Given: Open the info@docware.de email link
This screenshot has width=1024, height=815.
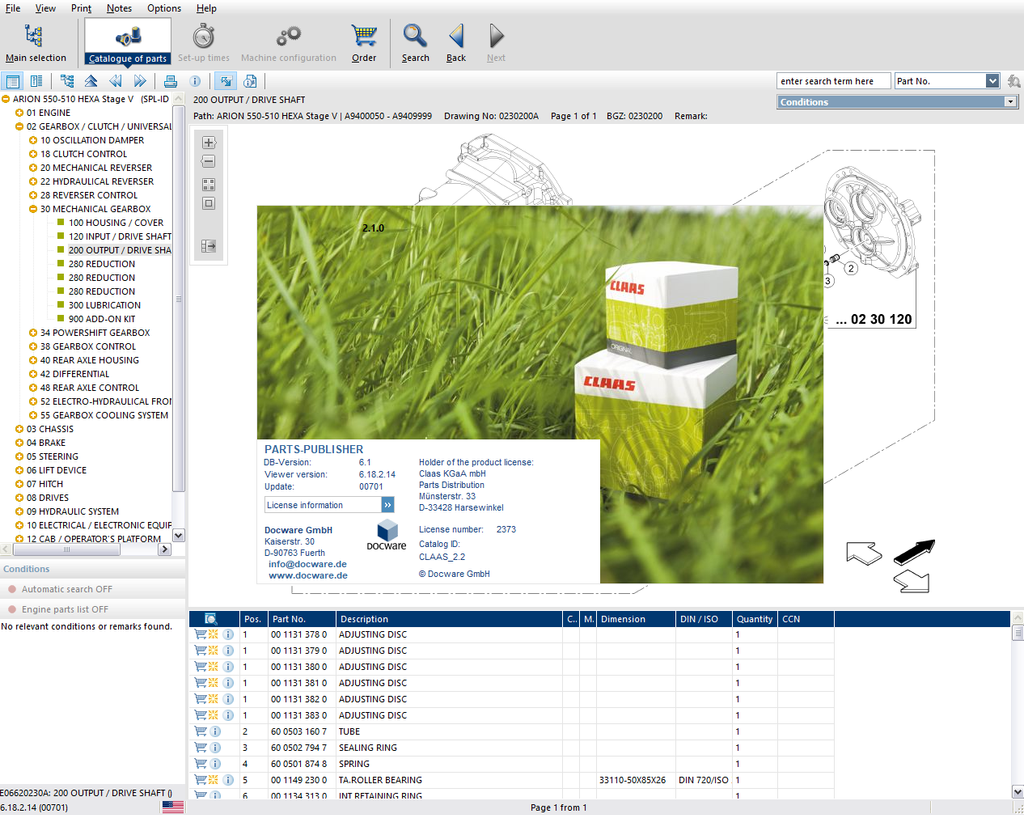Looking at the screenshot, I should point(308,564).
